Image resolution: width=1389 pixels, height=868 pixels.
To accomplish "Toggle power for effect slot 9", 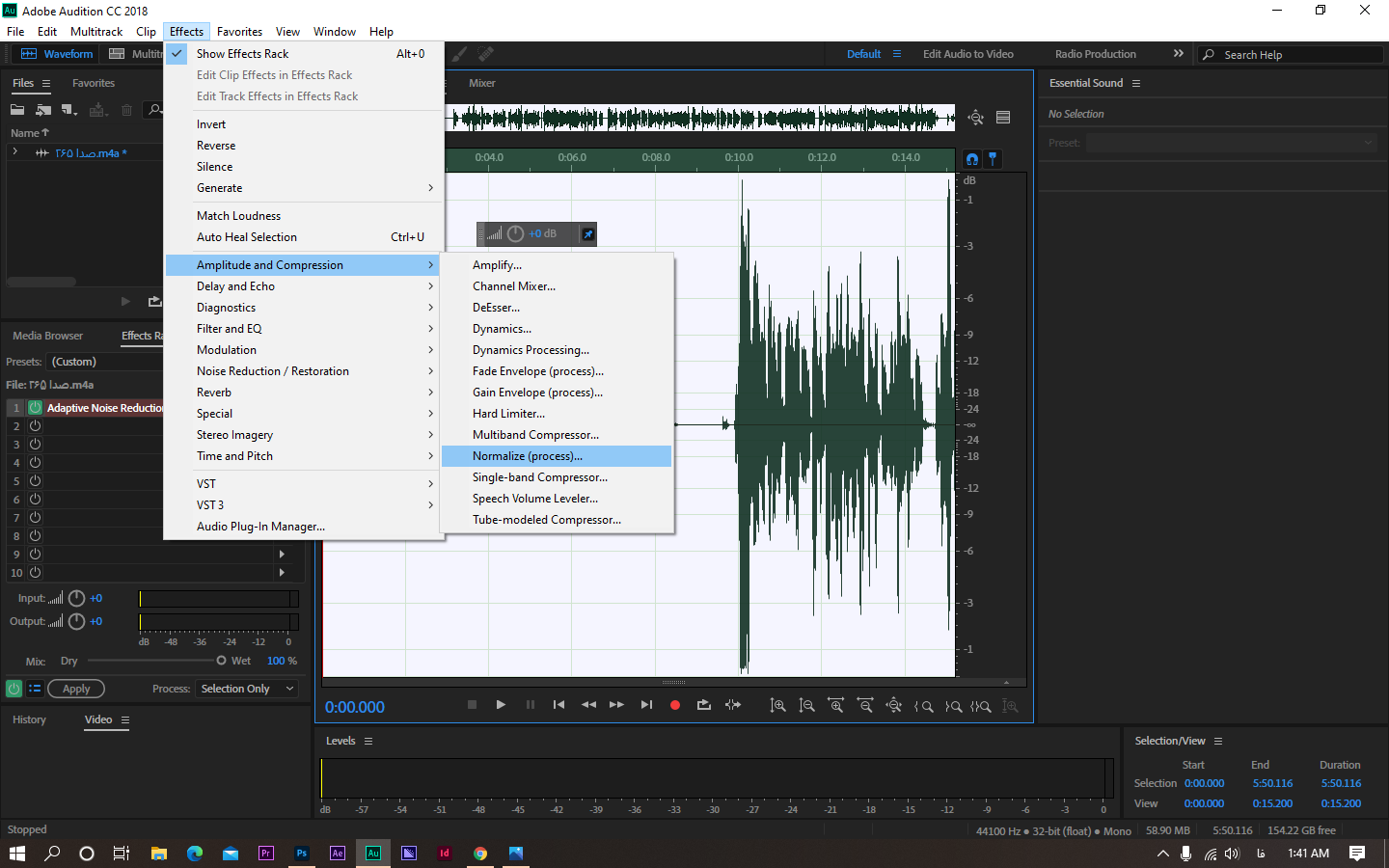I will point(35,555).
